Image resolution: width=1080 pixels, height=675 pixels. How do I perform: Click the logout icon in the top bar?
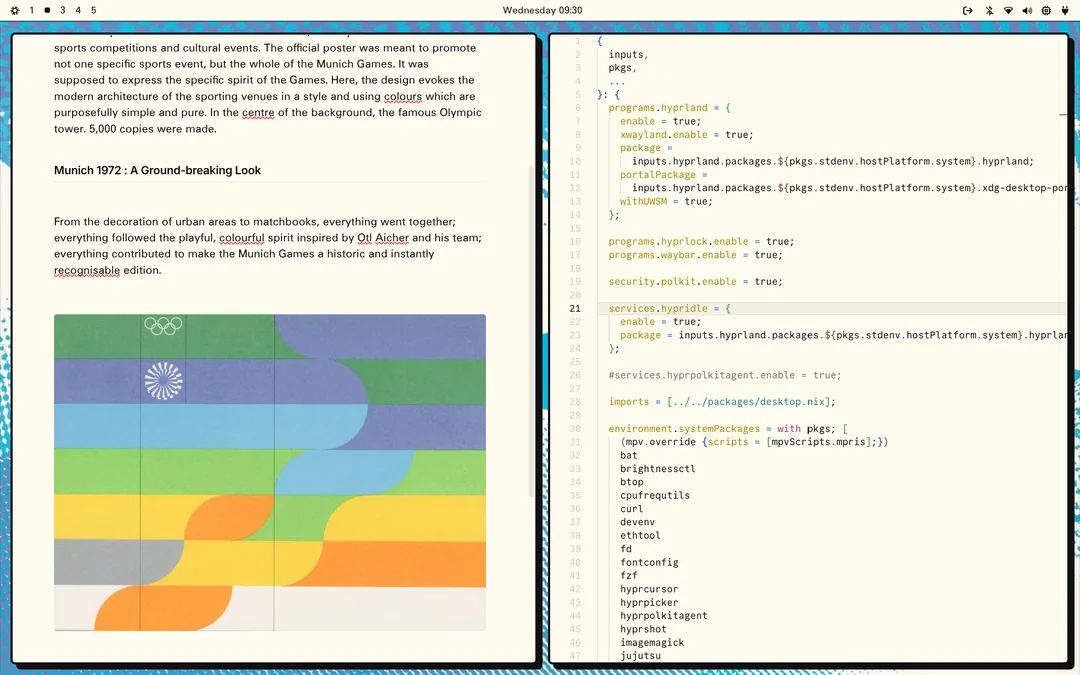967,10
